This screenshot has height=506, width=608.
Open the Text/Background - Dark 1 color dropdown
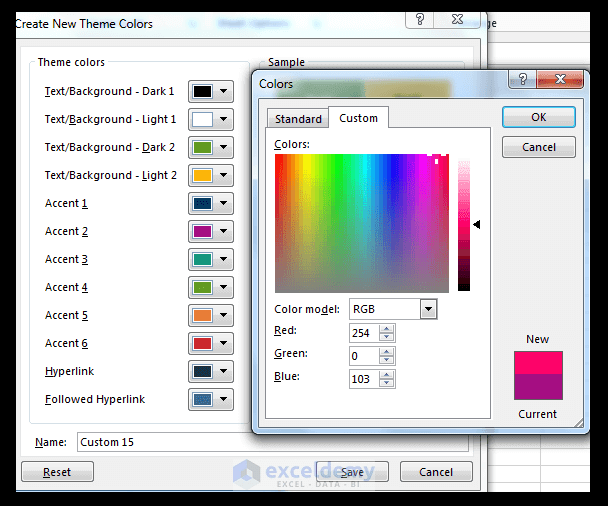tap(211, 92)
